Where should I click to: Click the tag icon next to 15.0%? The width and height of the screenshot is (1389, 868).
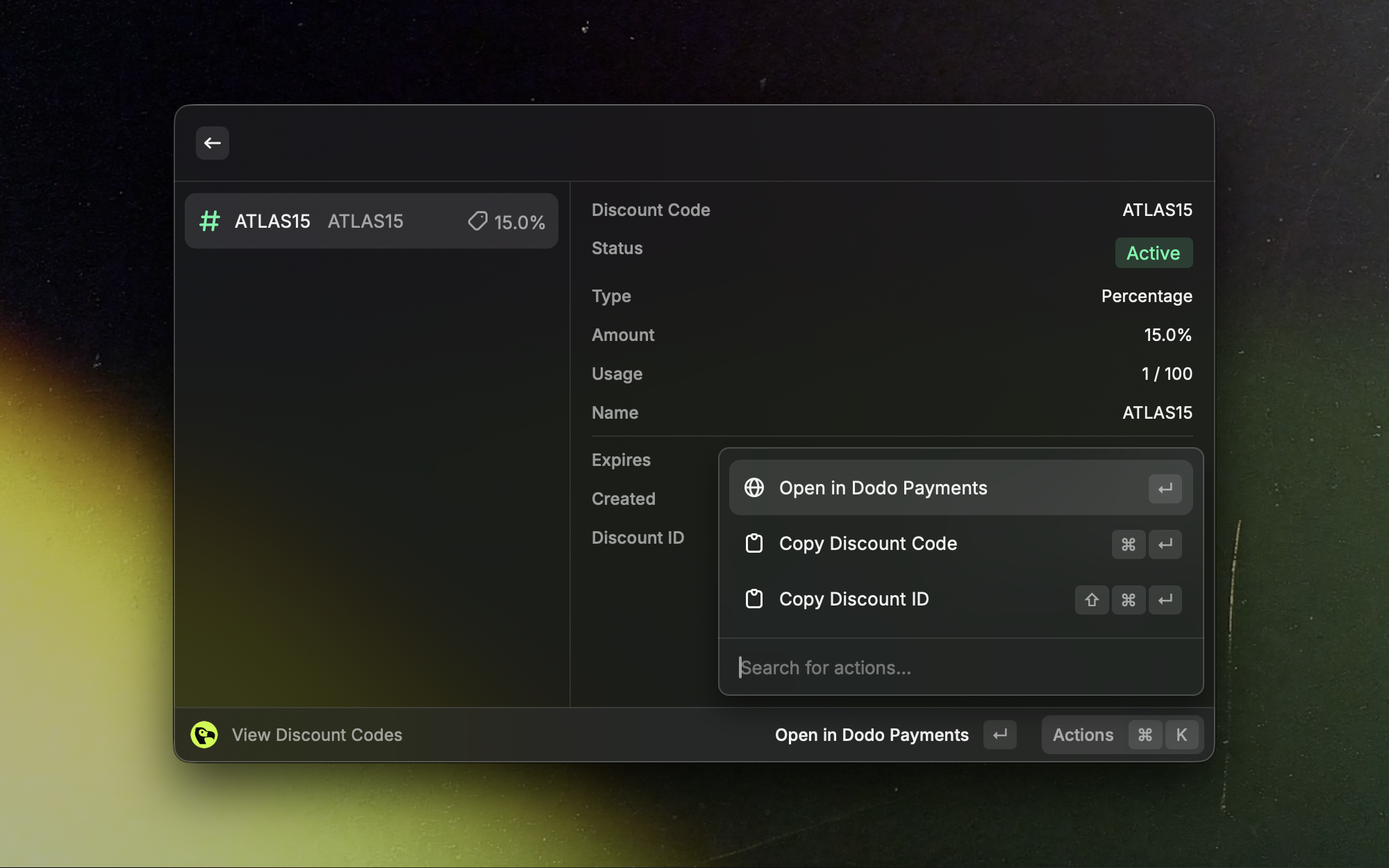(476, 221)
